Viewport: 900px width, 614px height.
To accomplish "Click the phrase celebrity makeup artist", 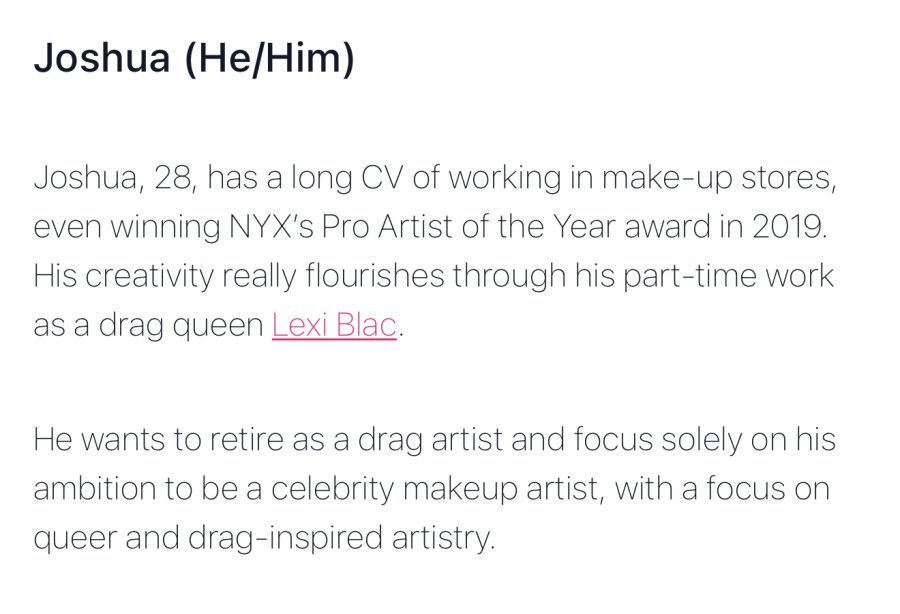I will (x=435, y=489).
